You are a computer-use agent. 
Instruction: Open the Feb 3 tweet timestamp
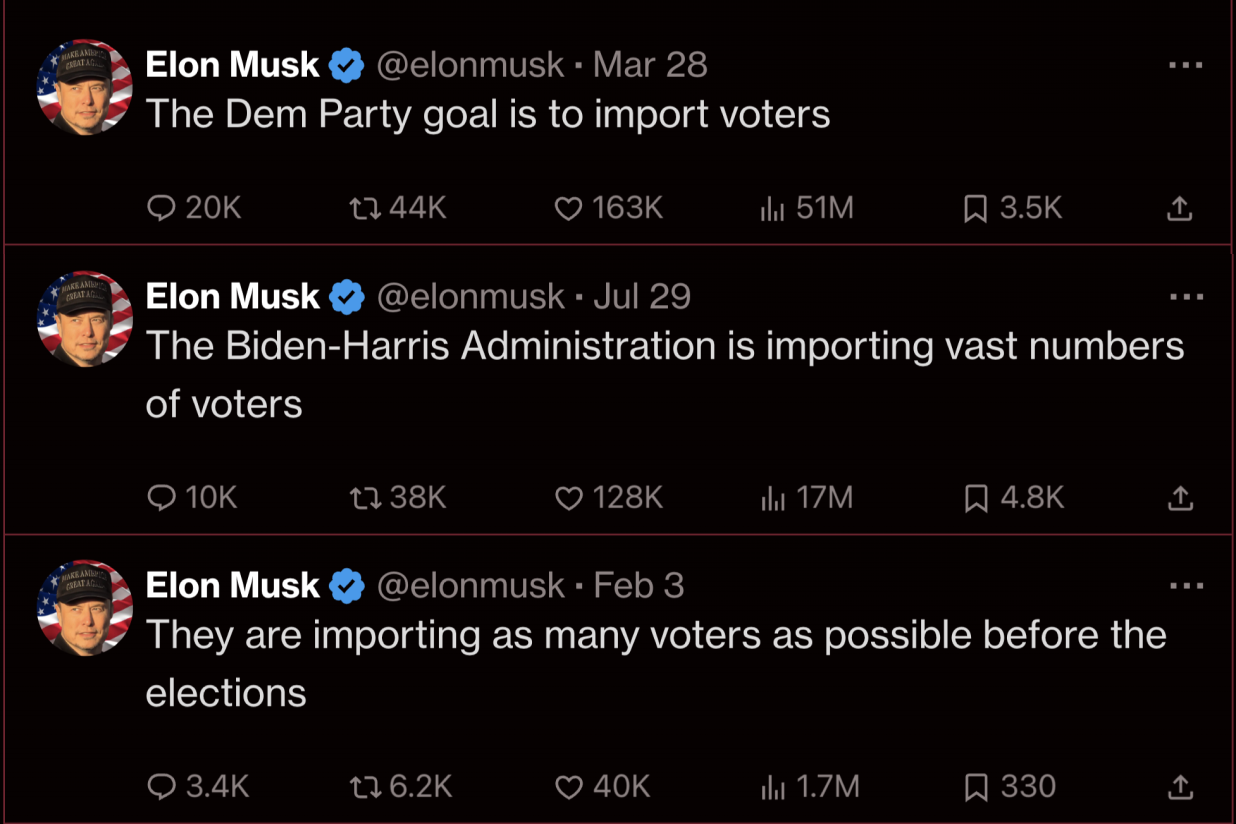click(639, 585)
